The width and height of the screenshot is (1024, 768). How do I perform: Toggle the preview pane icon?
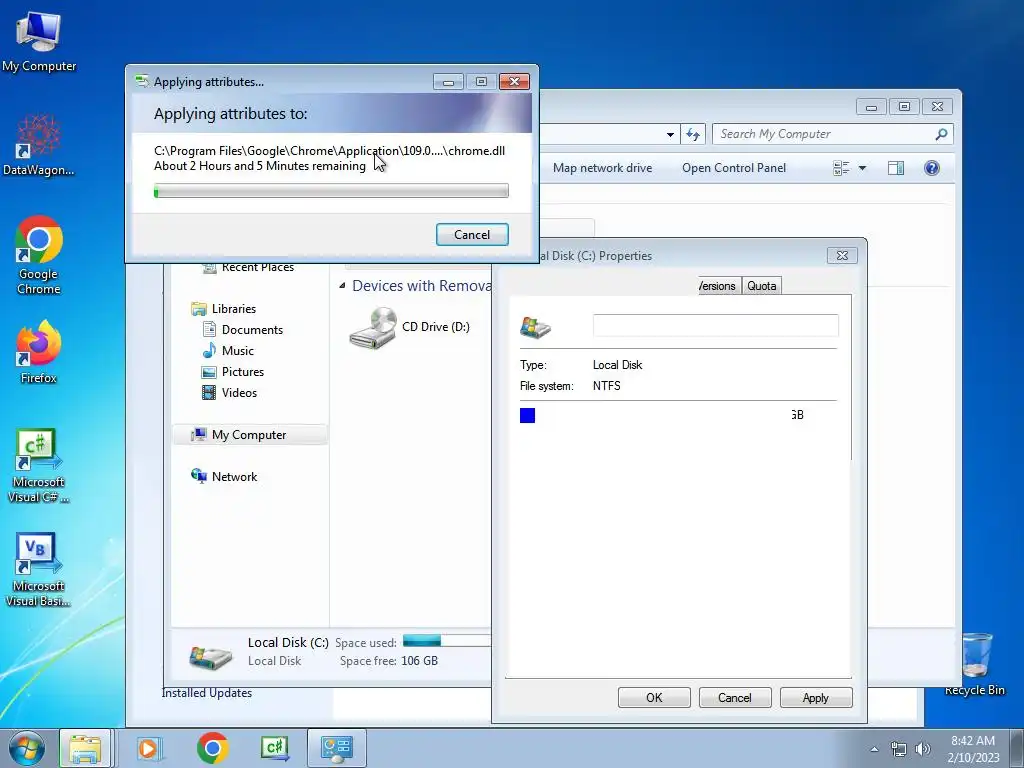896,168
